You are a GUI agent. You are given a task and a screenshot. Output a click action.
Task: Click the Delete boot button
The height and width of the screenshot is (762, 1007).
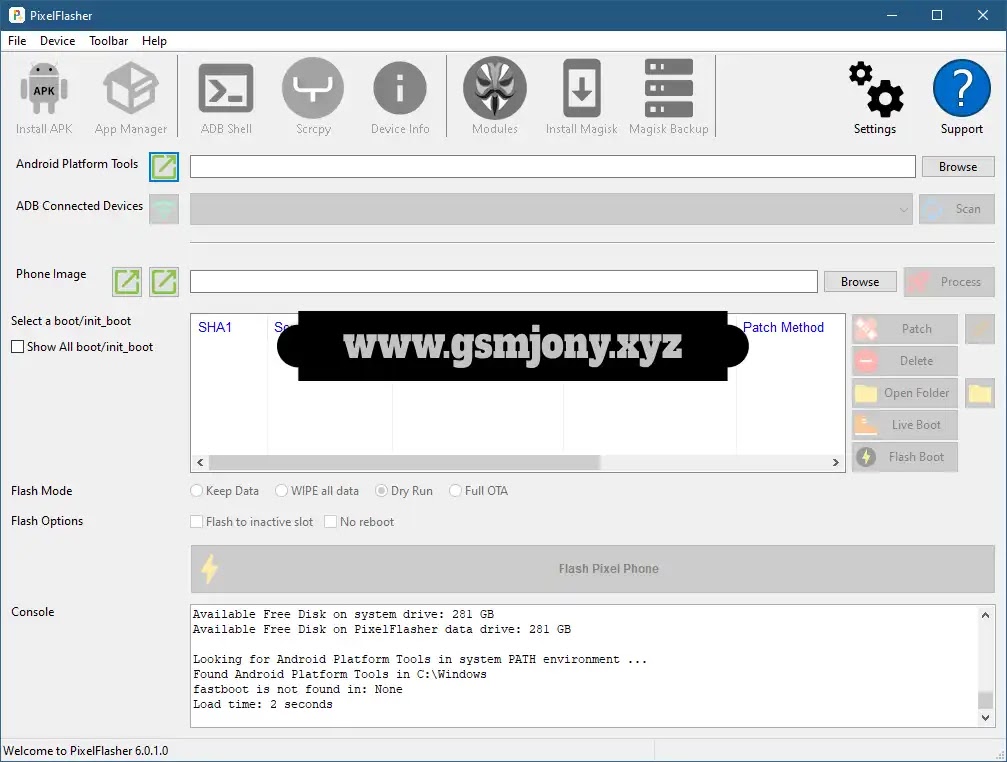(x=905, y=361)
